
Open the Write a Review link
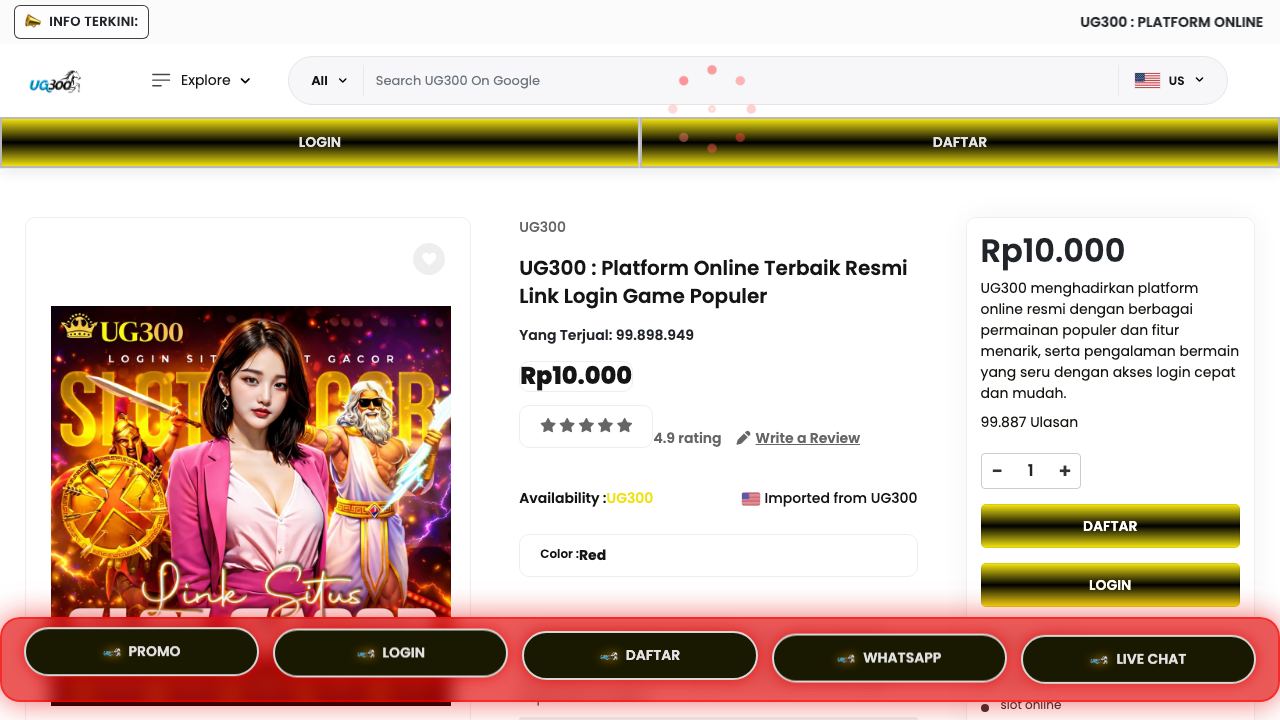807,438
